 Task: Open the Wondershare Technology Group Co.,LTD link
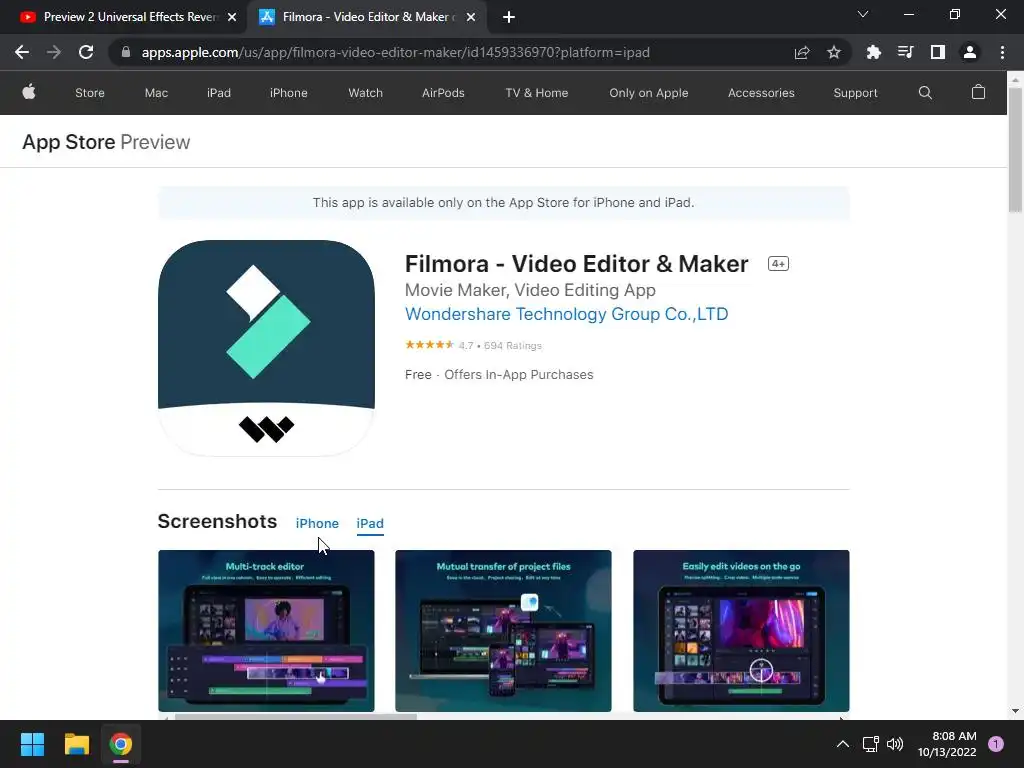pyautogui.click(x=566, y=314)
